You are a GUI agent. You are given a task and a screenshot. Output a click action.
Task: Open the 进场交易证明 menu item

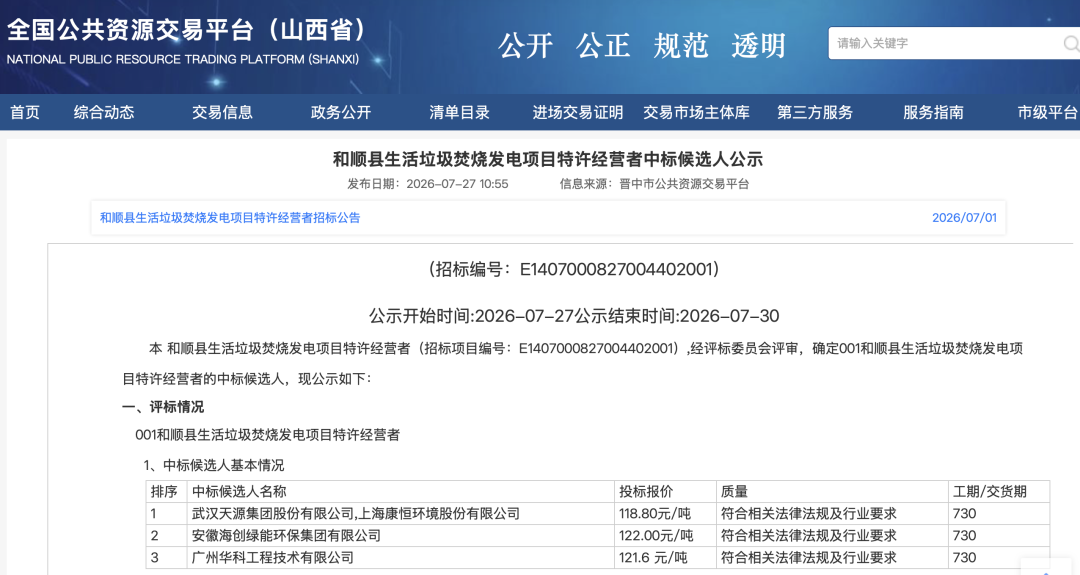(x=578, y=112)
